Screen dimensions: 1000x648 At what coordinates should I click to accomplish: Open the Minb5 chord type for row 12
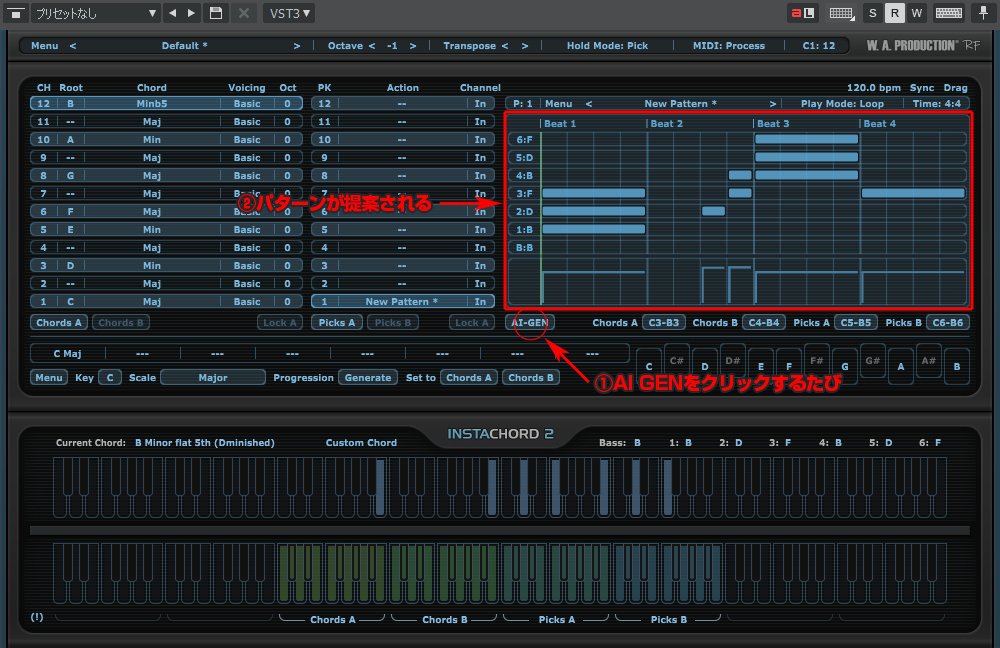(x=152, y=104)
